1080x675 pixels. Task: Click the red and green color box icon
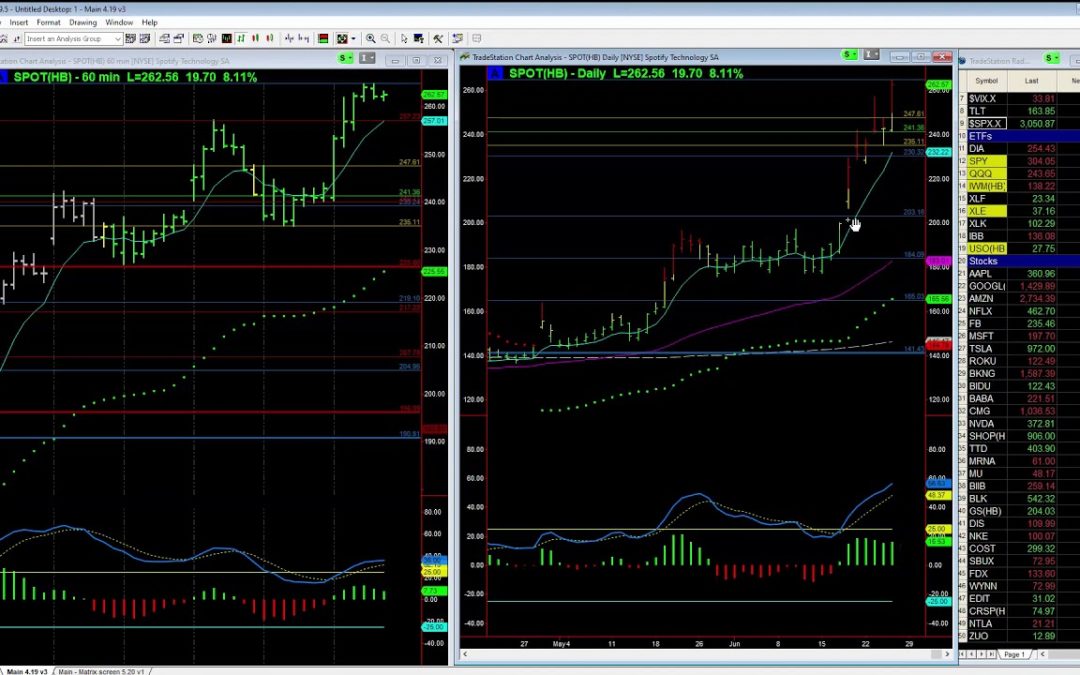[x=323, y=39]
